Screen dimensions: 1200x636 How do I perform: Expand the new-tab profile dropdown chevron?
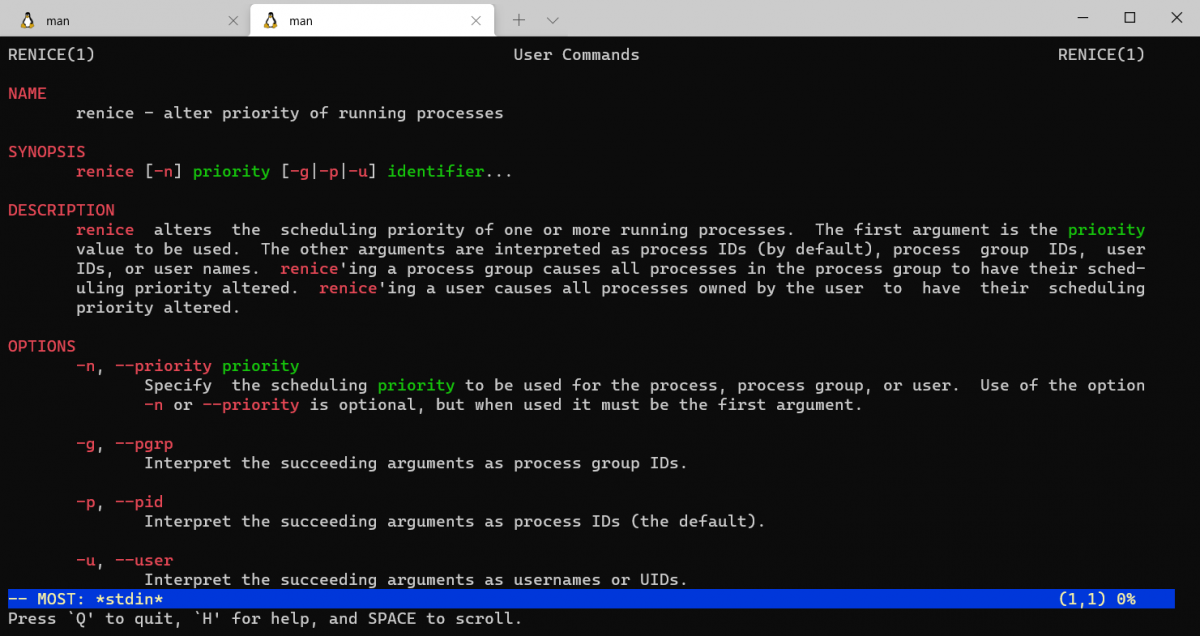click(553, 20)
